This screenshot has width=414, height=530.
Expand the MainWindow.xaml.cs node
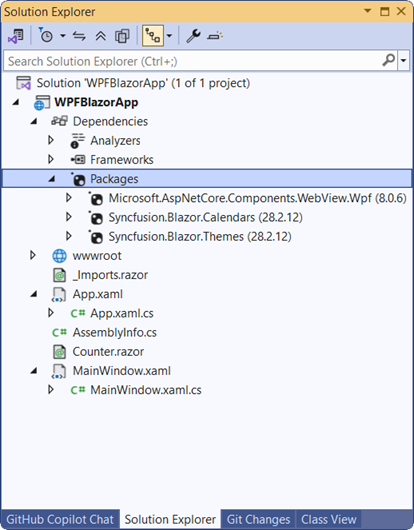(51, 390)
